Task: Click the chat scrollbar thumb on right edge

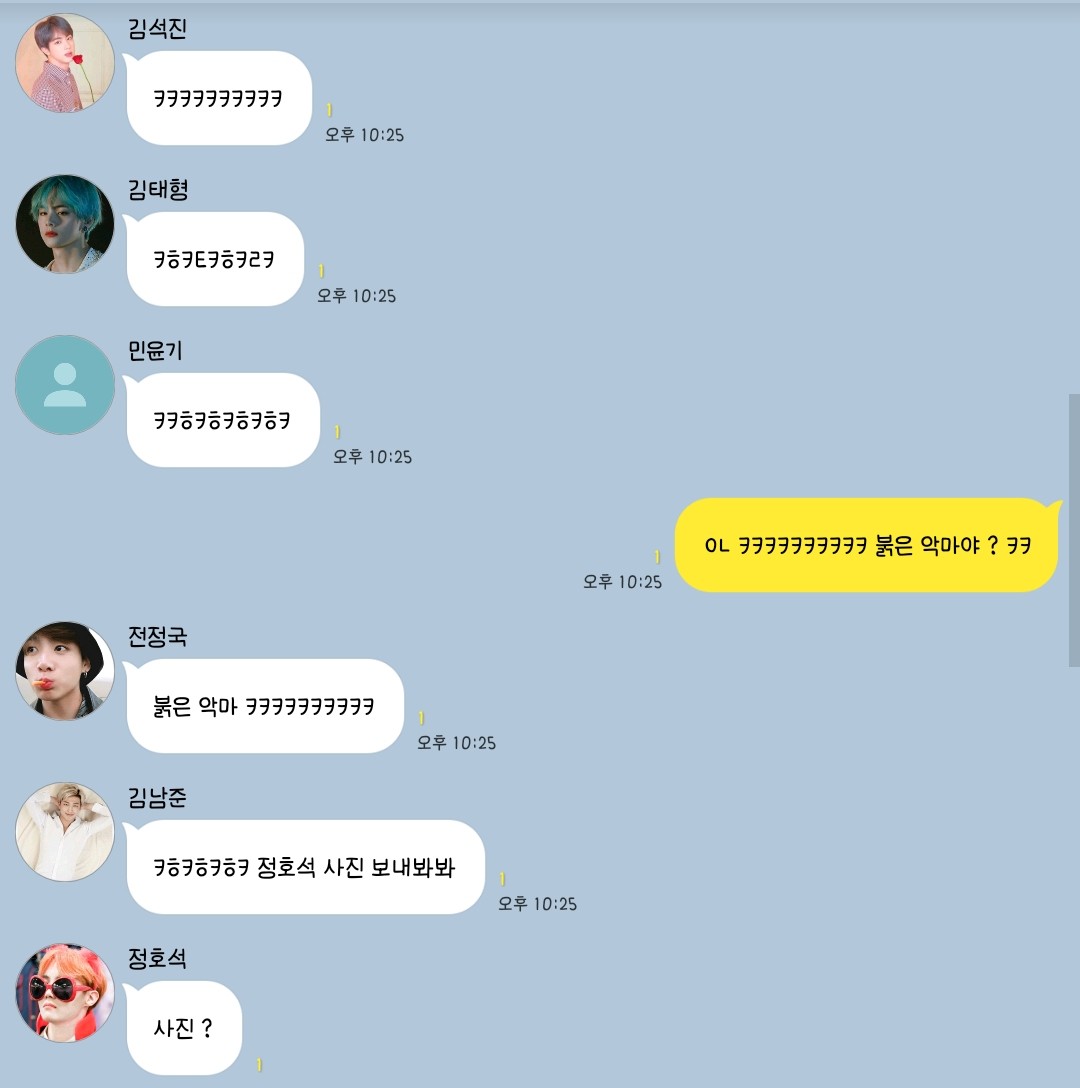Action: click(x=1074, y=530)
